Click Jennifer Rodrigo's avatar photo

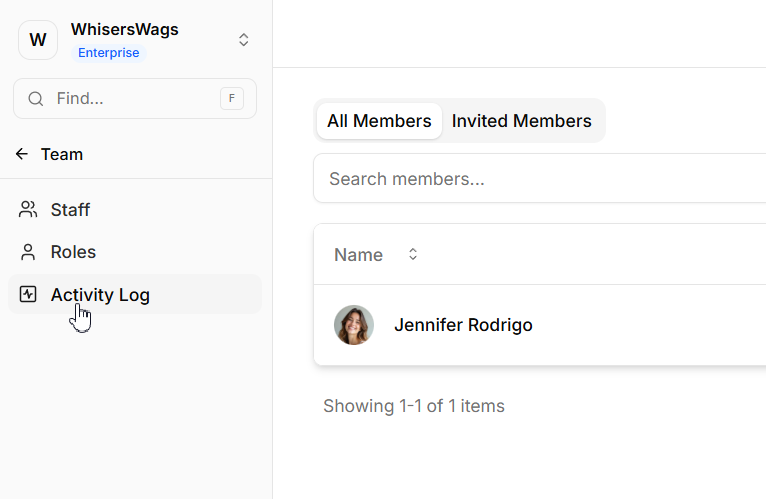pyautogui.click(x=354, y=325)
